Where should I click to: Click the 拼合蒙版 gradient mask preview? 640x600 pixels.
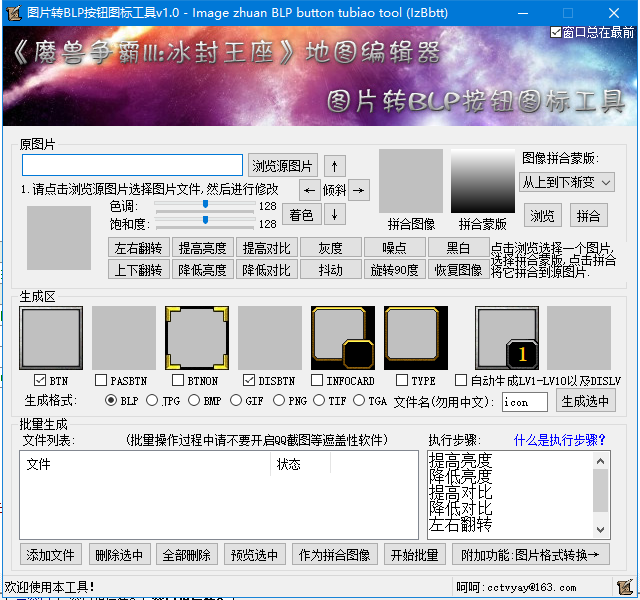pos(483,181)
